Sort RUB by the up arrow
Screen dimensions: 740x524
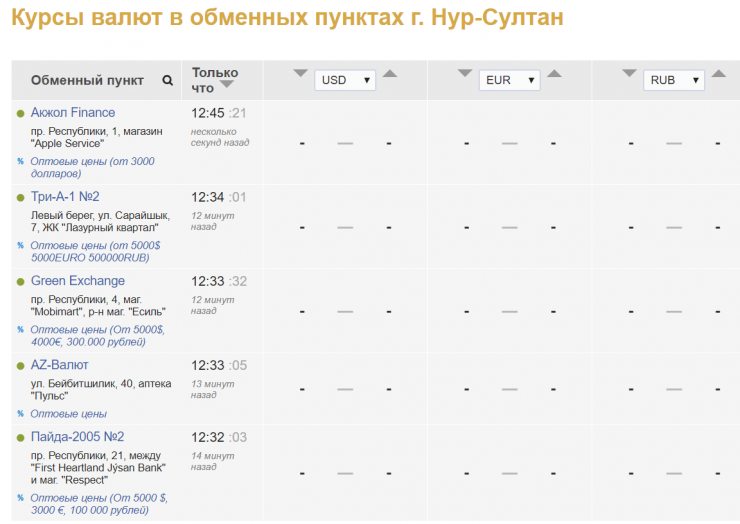[x=718, y=73]
